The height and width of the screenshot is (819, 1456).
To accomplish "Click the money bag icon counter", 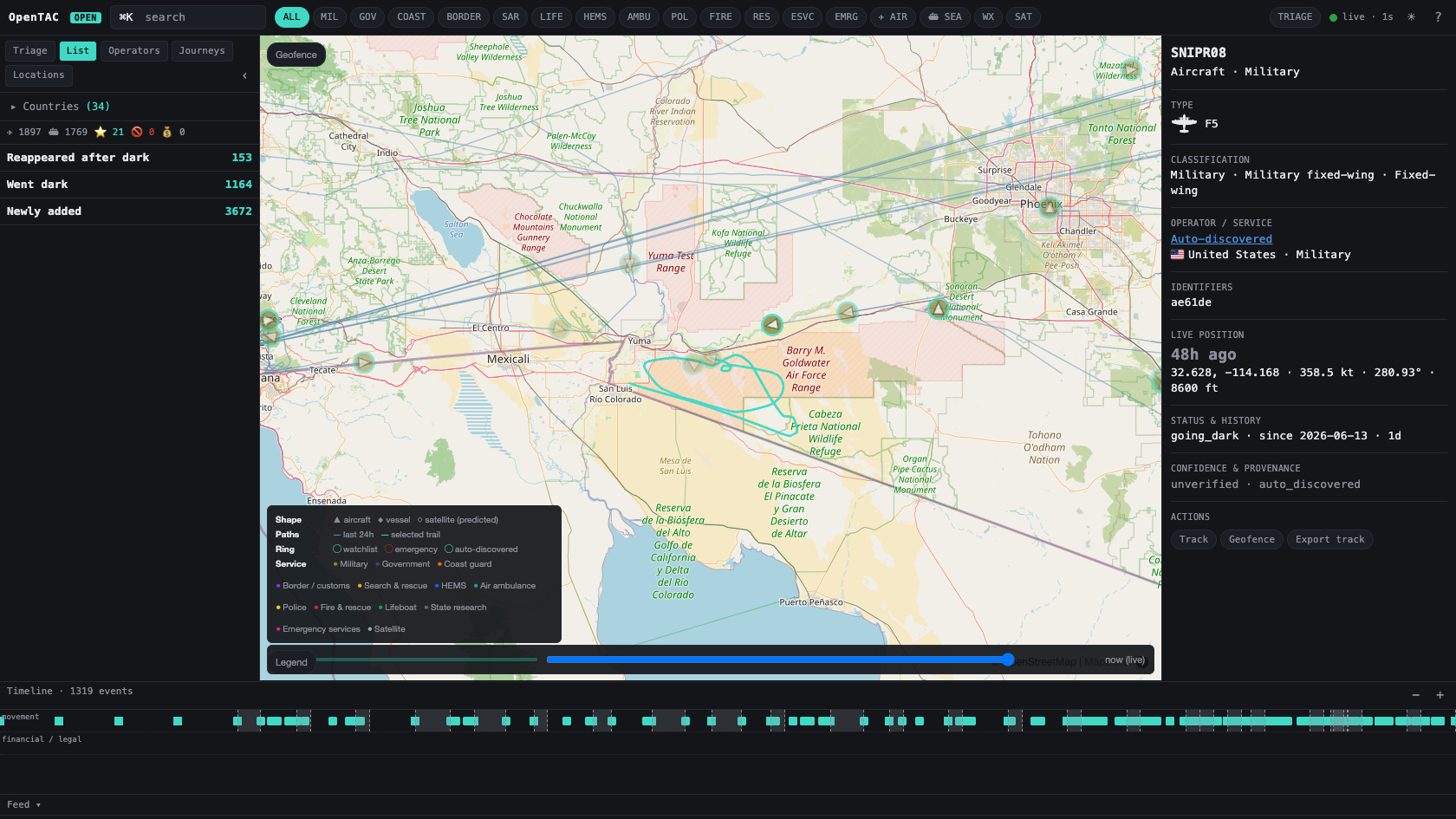I will [167, 132].
